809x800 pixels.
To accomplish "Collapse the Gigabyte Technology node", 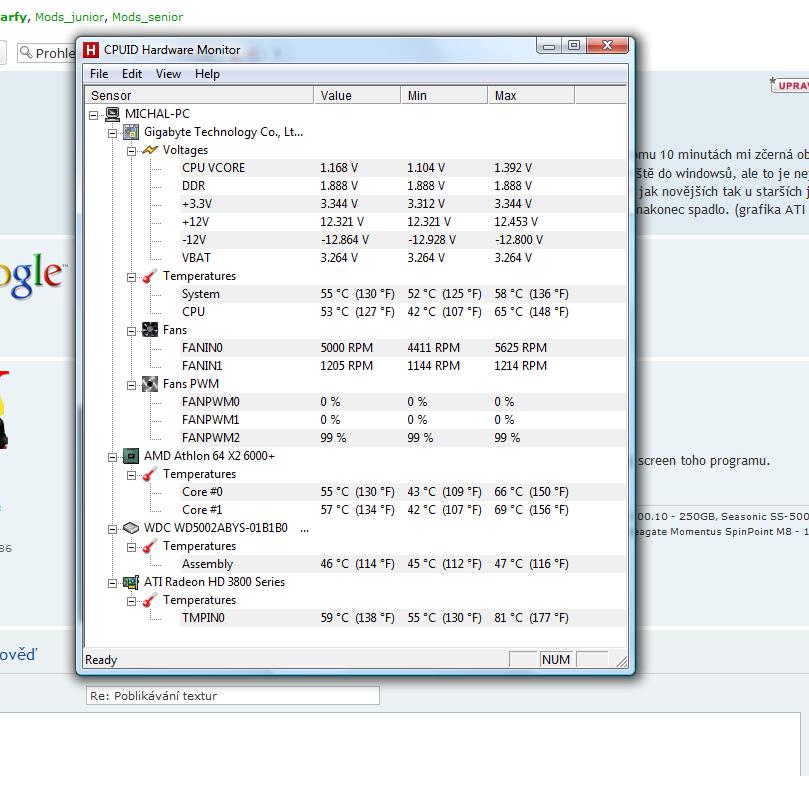I will click(x=112, y=133).
